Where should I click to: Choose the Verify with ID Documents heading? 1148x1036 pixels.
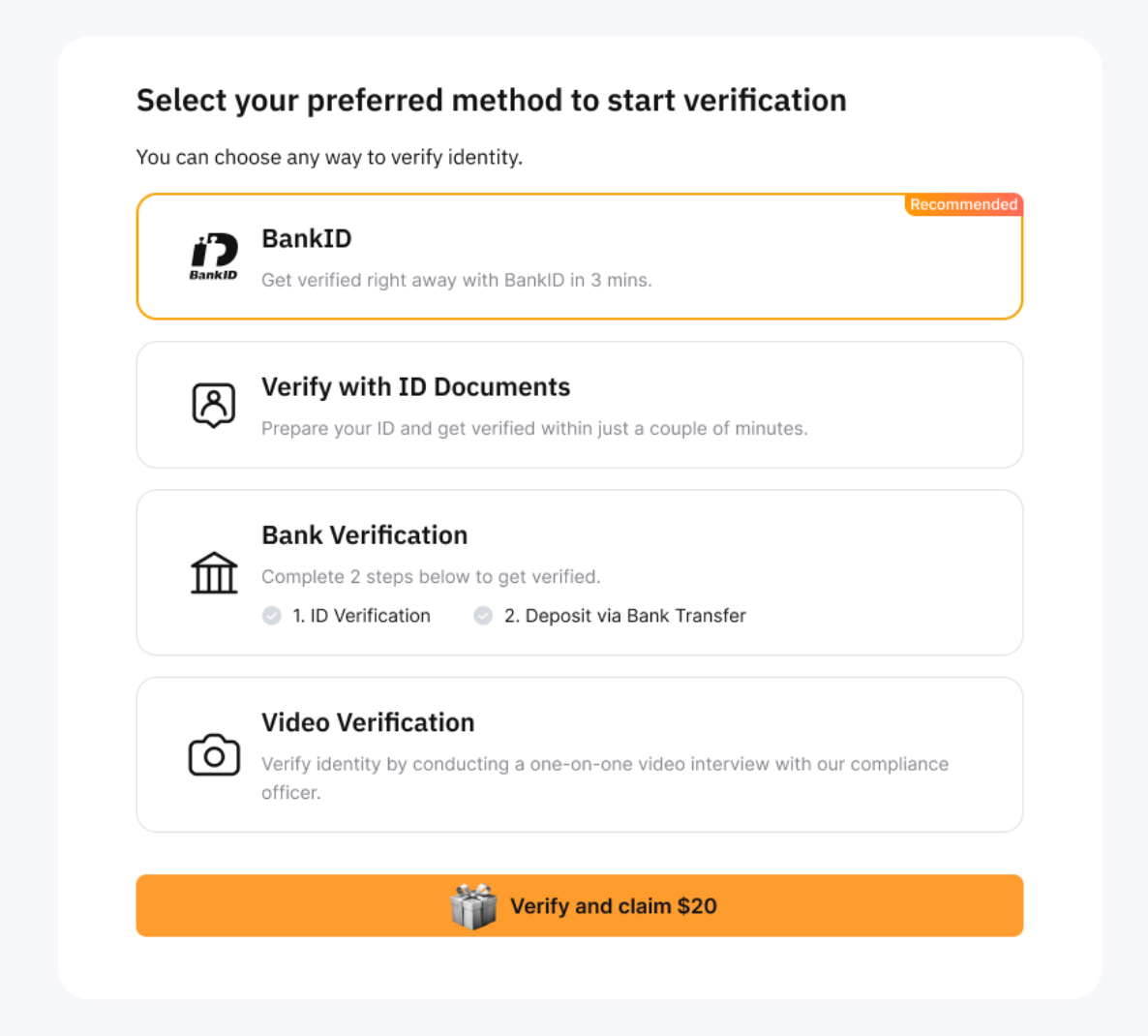pos(415,387)
